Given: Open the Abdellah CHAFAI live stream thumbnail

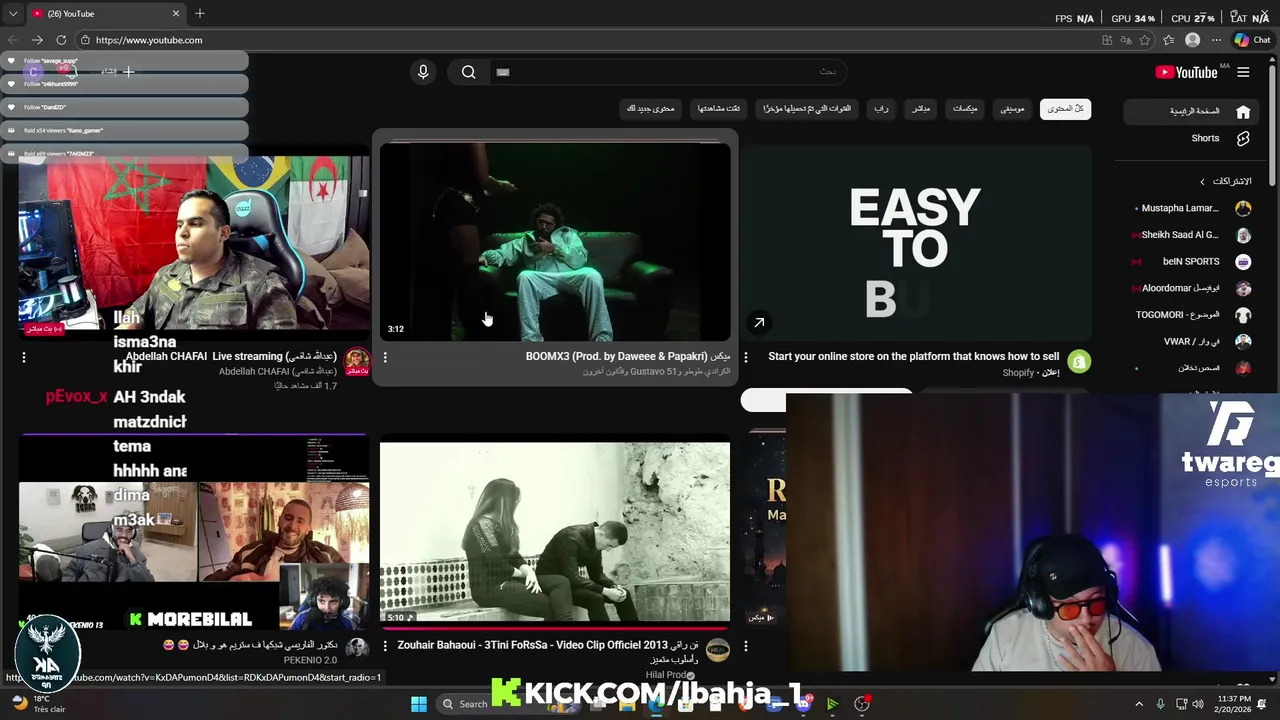Looking at the screenshot, I should point(194,242).
